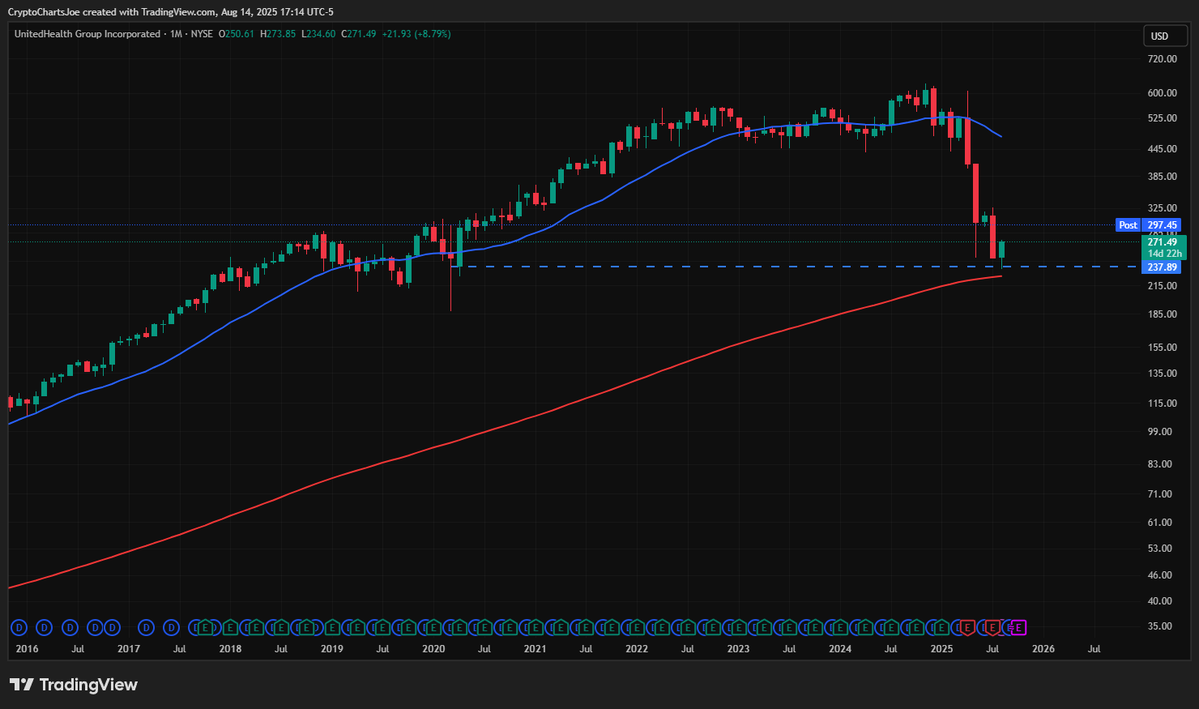1199x709 pixels.
Task: Click the 215.00 price axis label
Action: pos(1162,286)
